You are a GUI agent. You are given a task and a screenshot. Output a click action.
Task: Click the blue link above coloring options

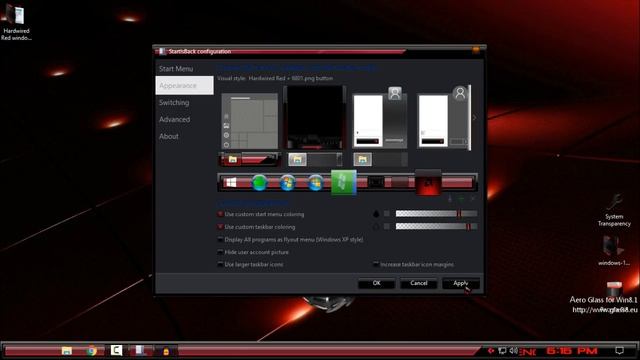(253, 203)
